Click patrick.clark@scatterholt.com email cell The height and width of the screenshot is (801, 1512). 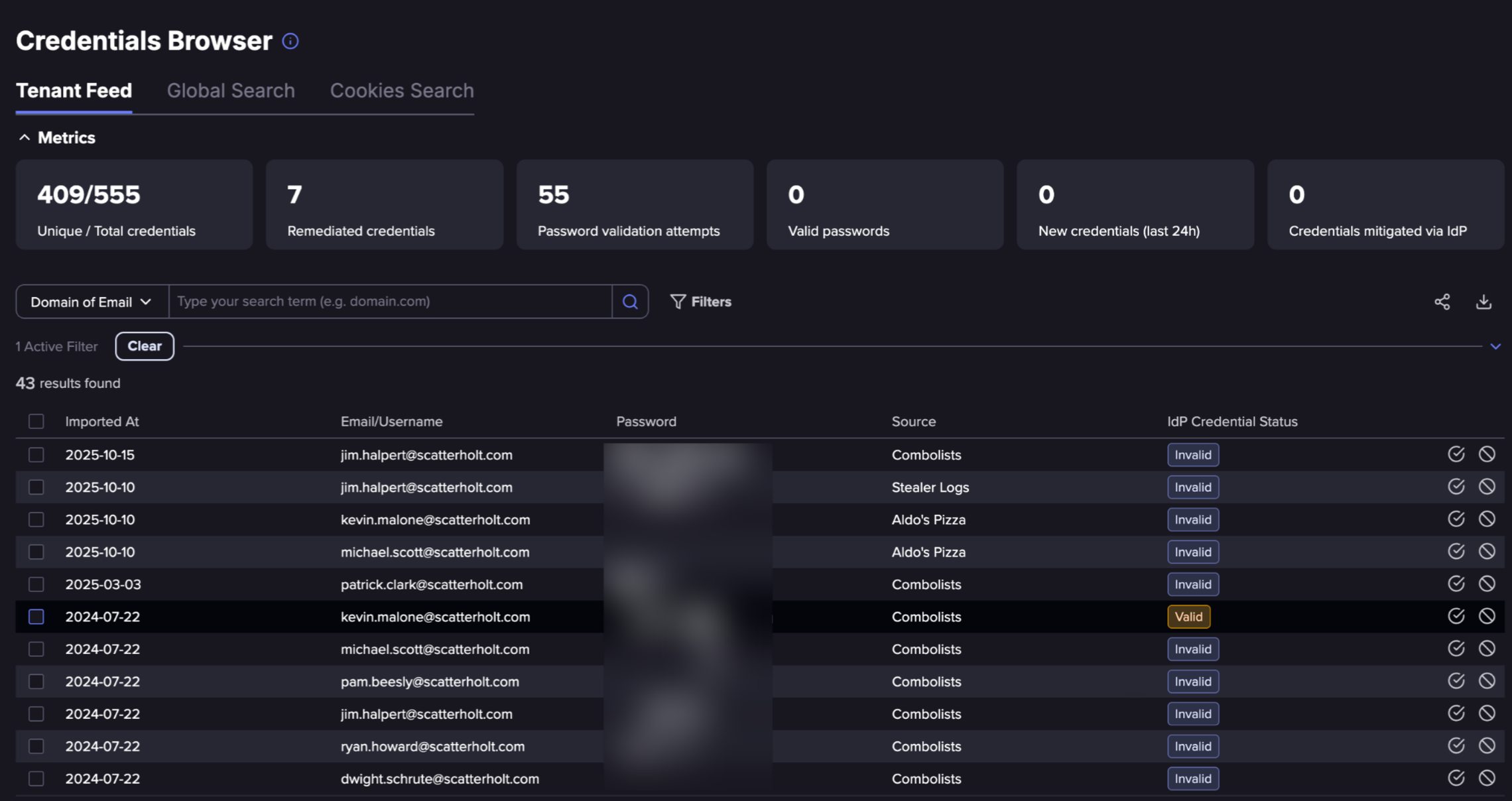point(432,584)
